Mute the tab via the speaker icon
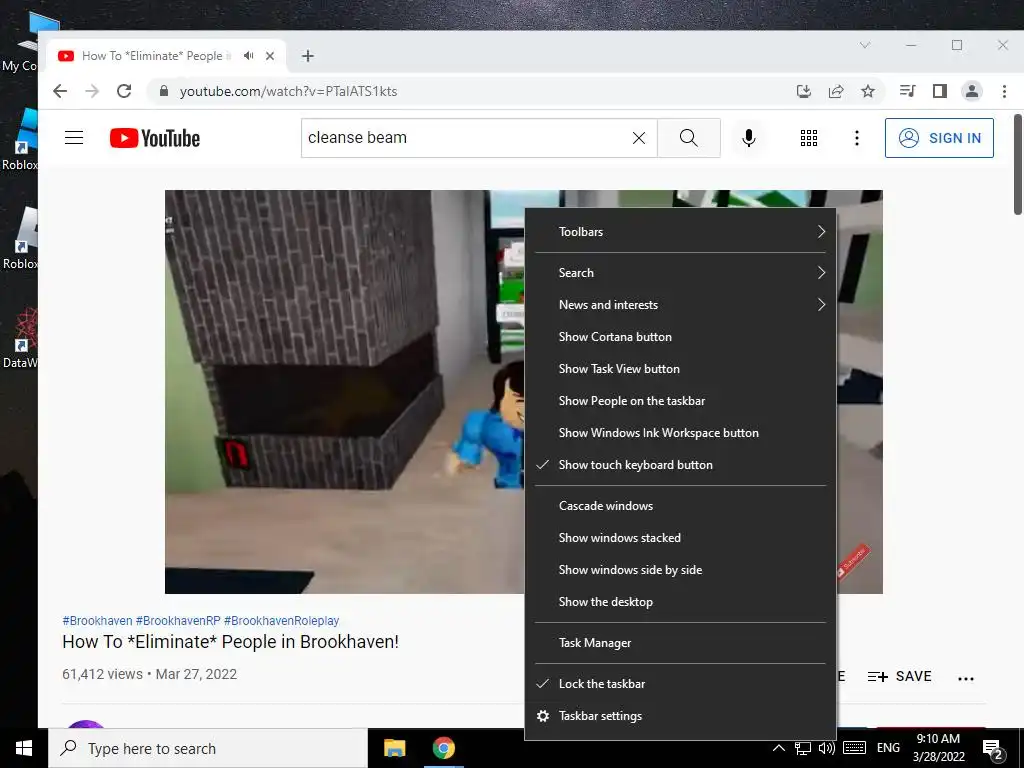1024x768 pixels. coord(248,56)
